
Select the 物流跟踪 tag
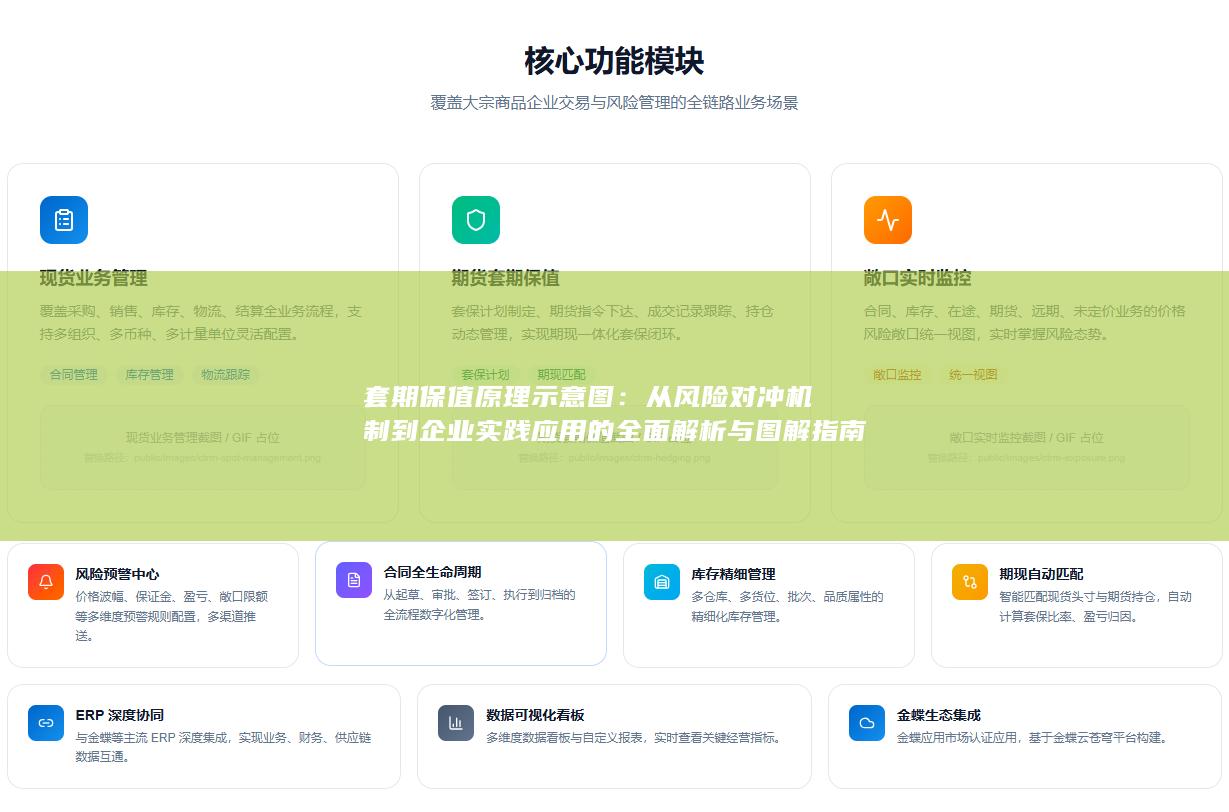pyautogui.click(x=226, y=375)
